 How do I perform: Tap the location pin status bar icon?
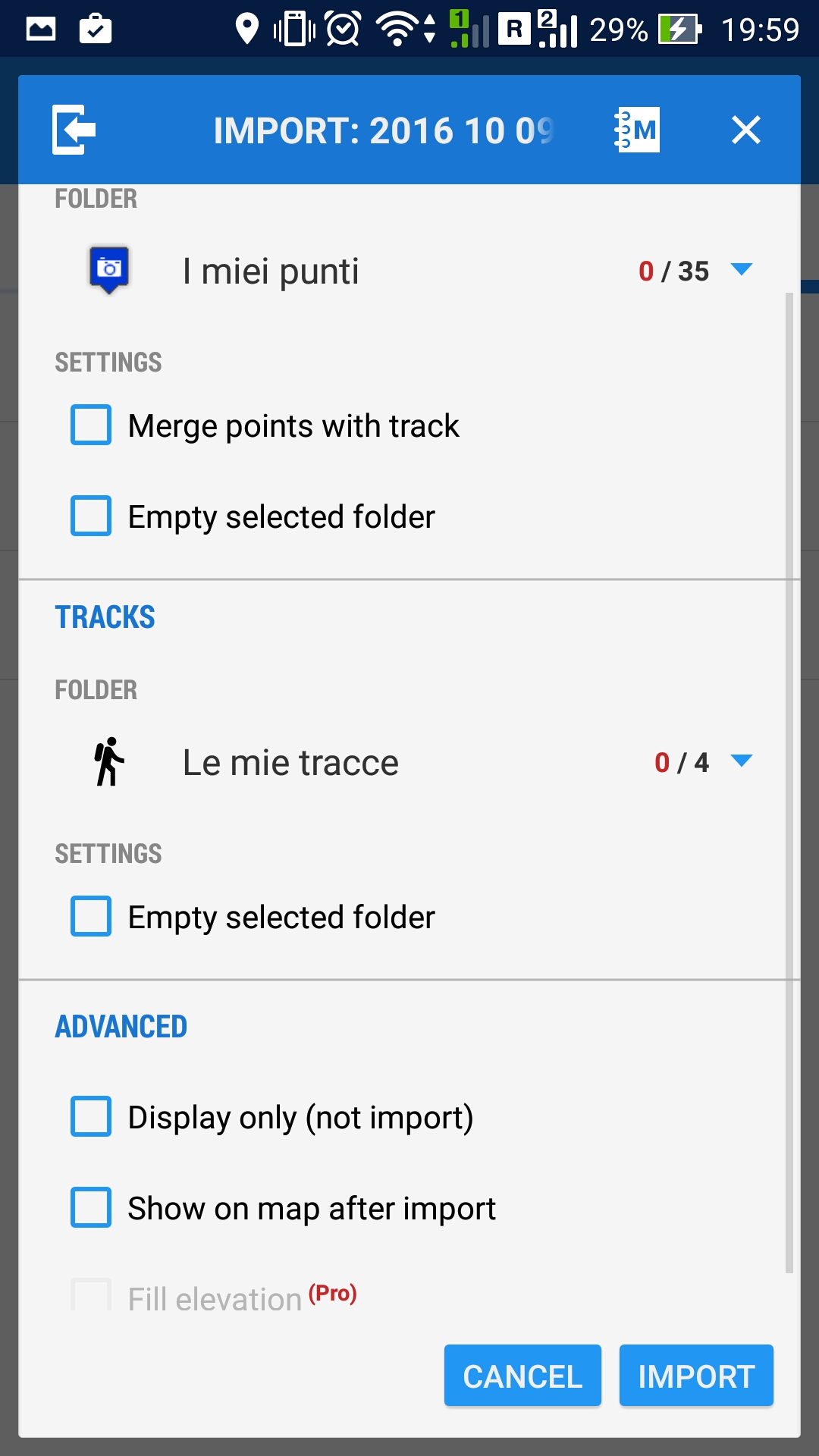pos(246,30)
